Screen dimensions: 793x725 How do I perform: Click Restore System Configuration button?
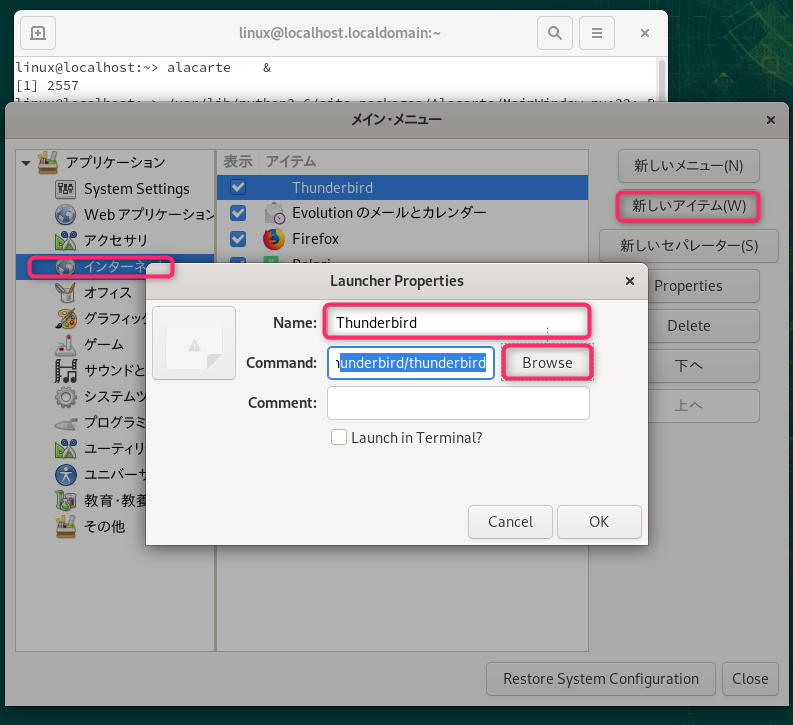pos(601,679)
